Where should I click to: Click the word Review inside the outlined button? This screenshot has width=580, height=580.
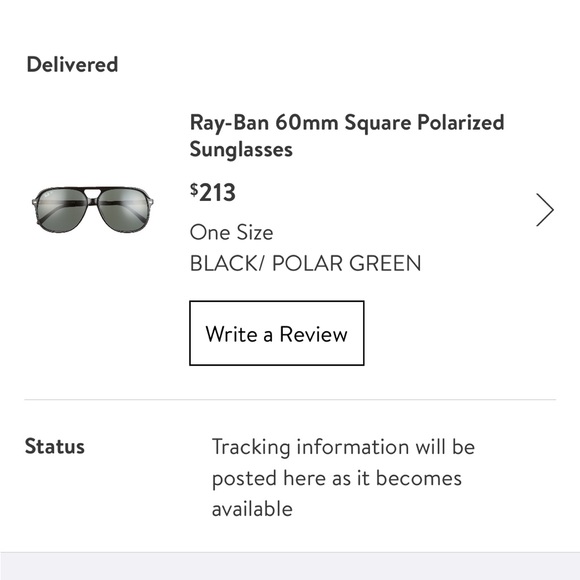tap(313, 334)
